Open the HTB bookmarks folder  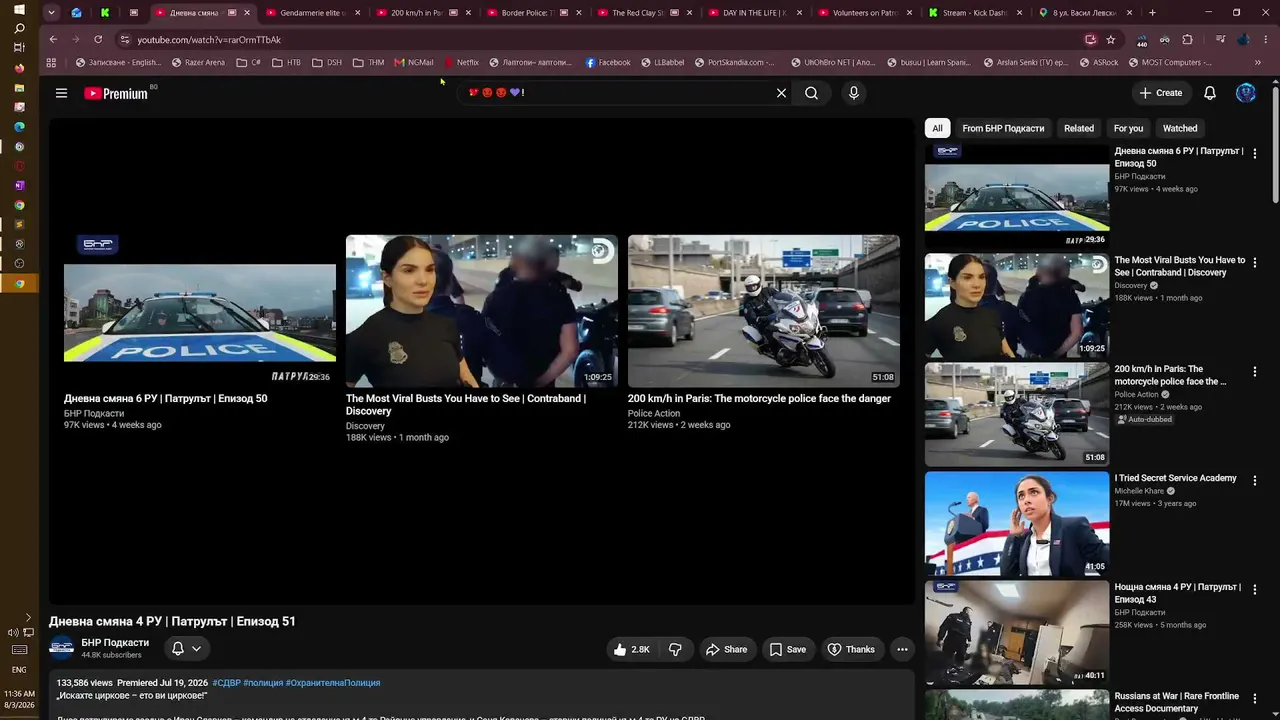click(286, 62)
